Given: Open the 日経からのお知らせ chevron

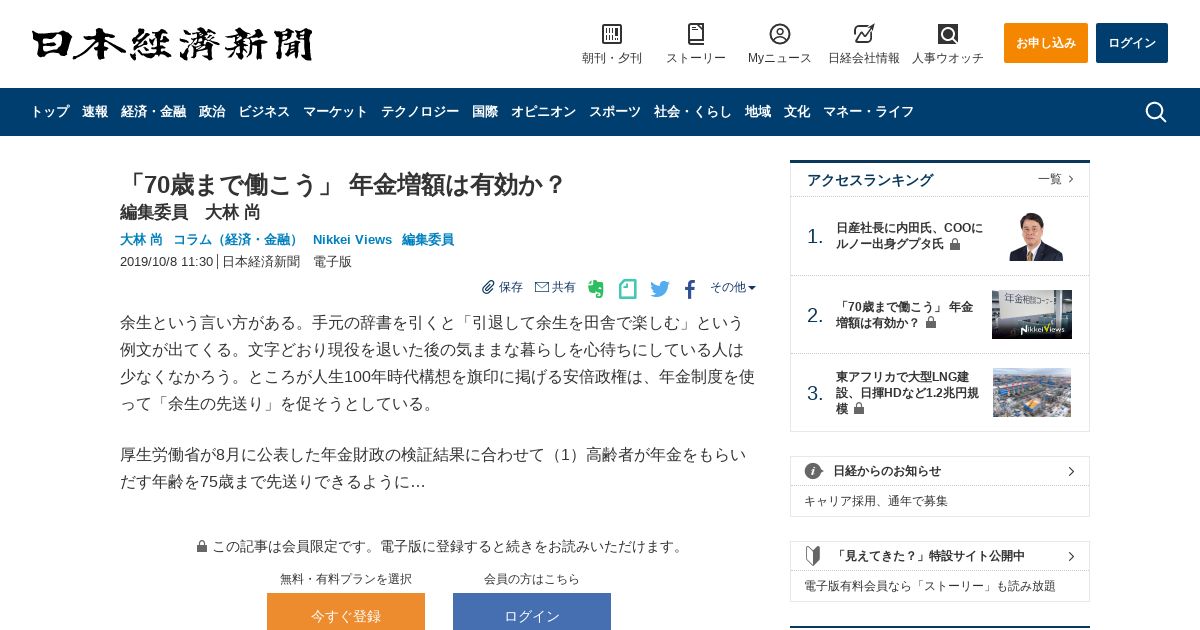Looking at the screenshot, I should pos(1071,471).
